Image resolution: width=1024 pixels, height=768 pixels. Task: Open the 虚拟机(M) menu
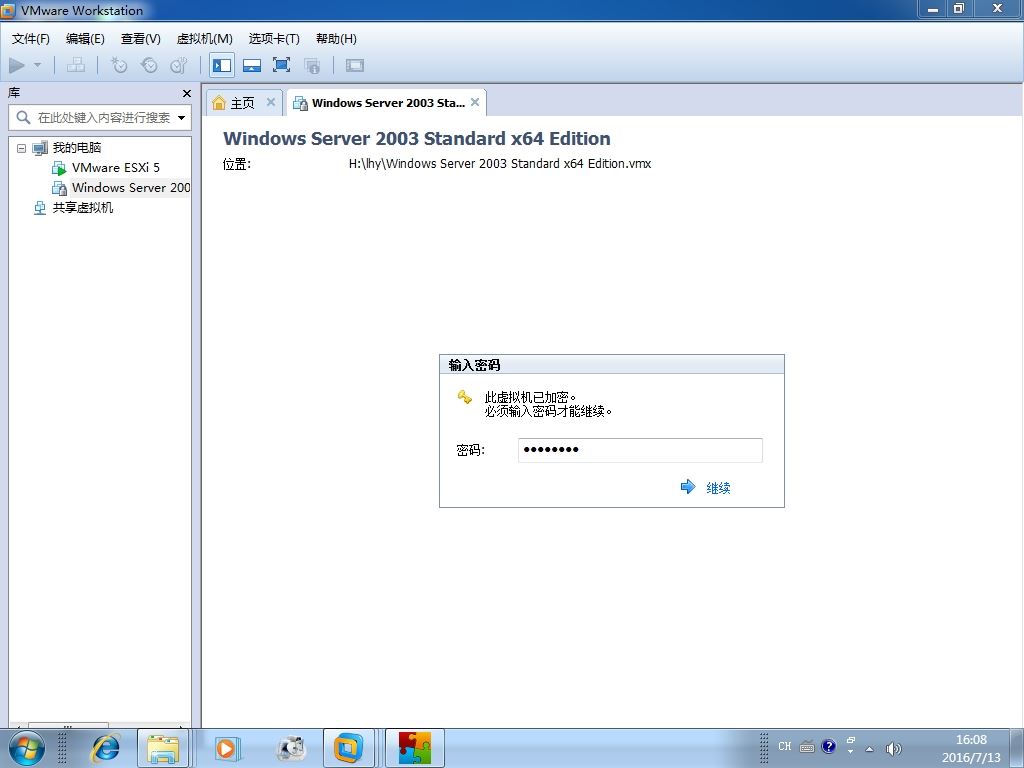(x=204, y=39)
